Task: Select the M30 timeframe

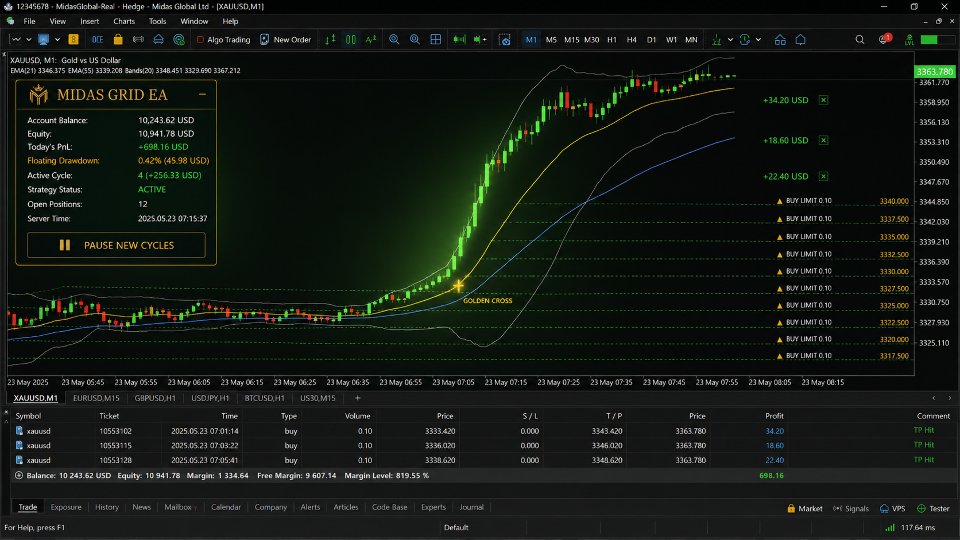Action: pyautogui.click(x=591, y=39)
